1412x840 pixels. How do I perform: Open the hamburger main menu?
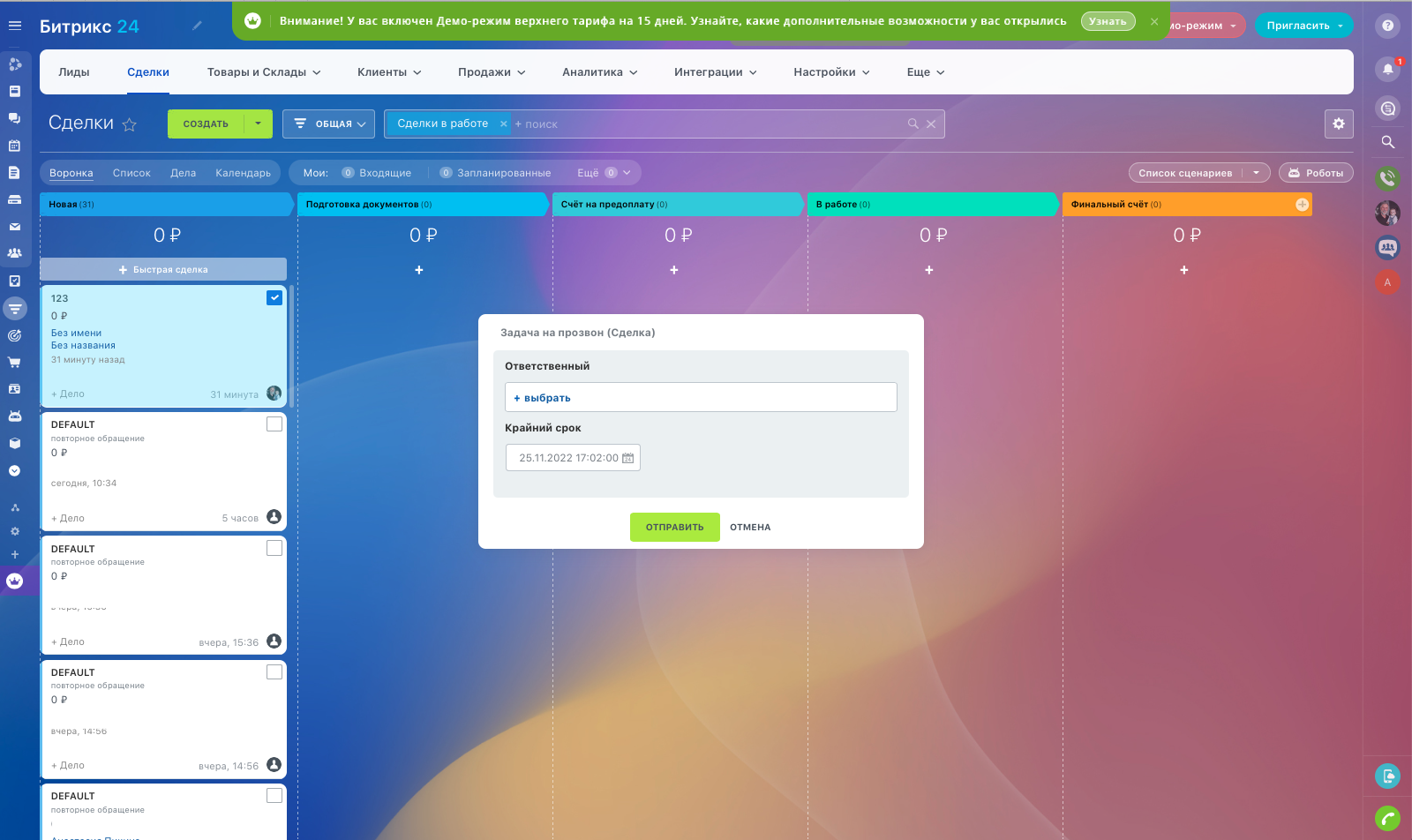[15, 26]
